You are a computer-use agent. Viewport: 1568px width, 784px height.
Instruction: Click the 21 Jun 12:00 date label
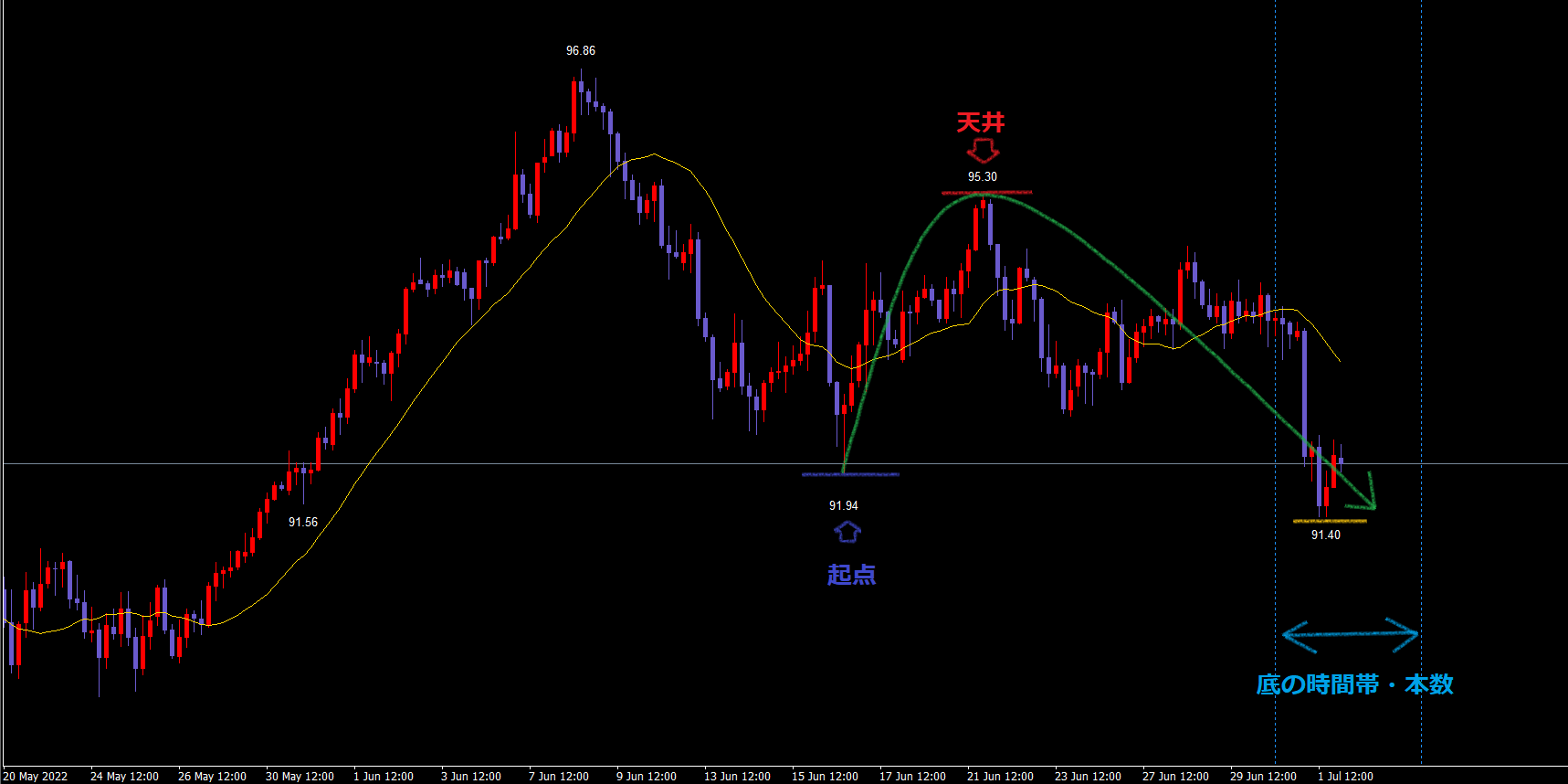click(x=1000, y=777)
